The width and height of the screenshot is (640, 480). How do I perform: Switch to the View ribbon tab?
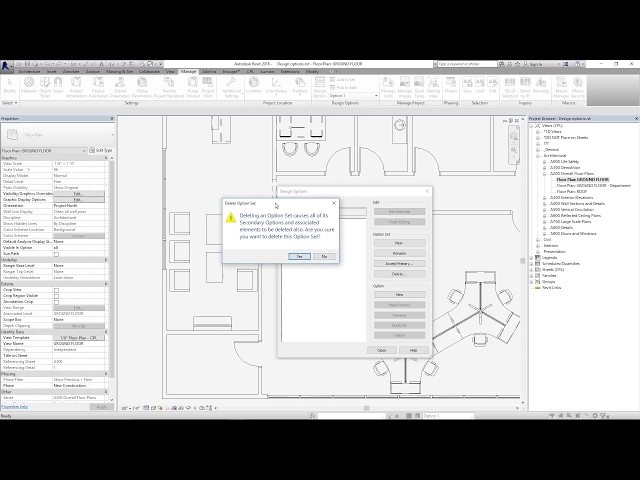pos(170,71)
